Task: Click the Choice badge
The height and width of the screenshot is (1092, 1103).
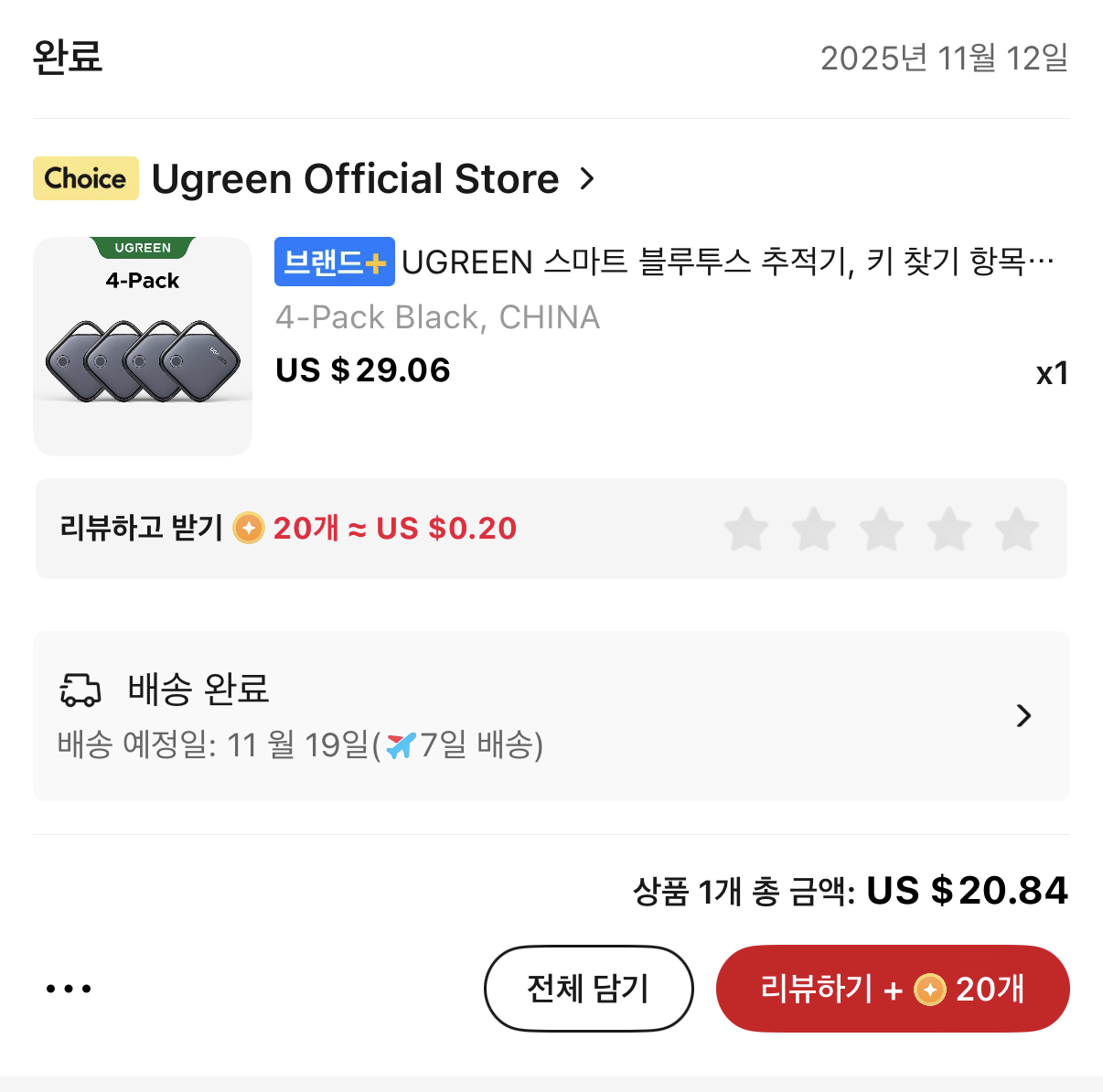Action: [85, 178]
